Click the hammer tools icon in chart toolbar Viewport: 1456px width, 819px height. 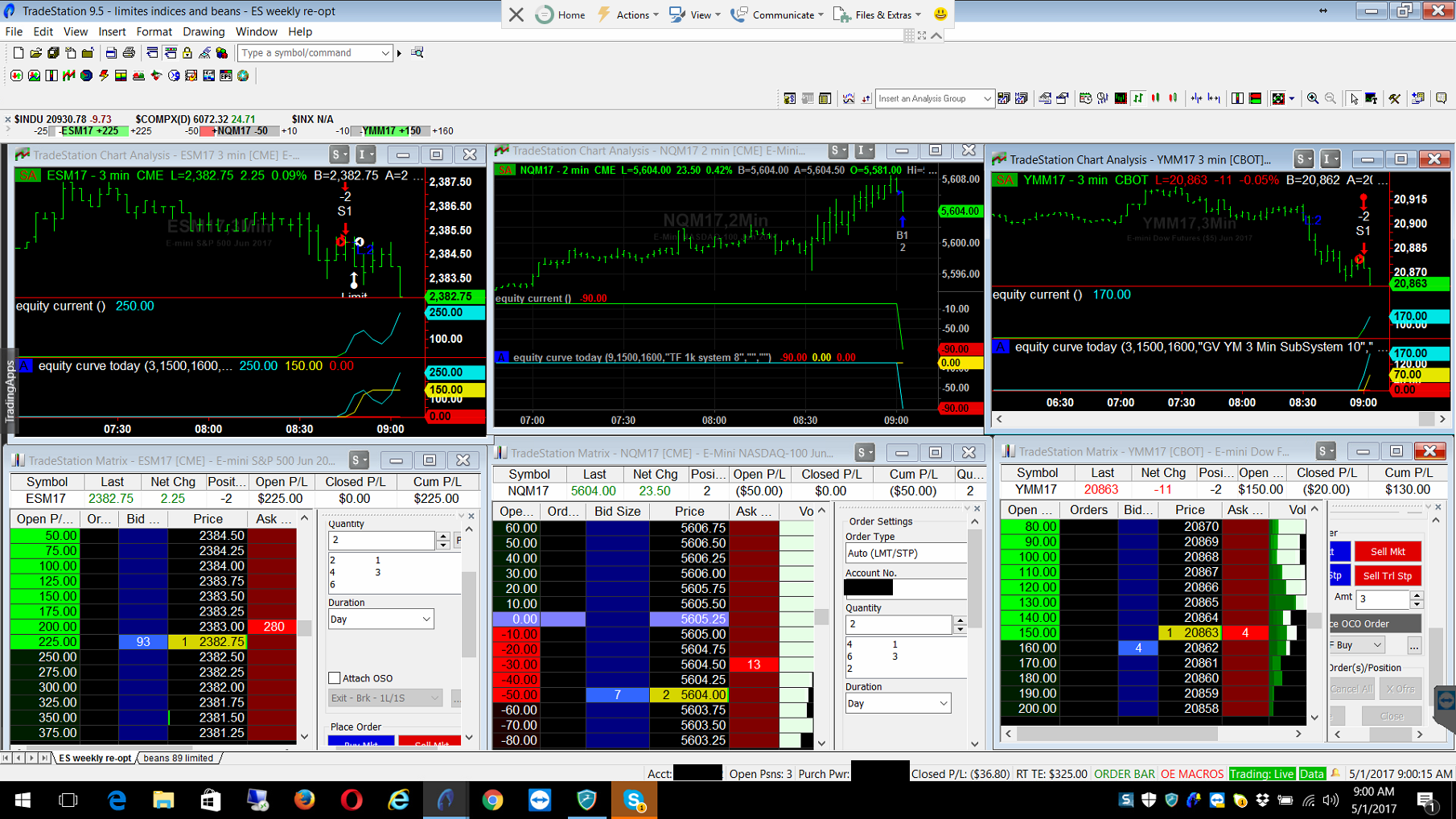click(x=1395, y=98)
